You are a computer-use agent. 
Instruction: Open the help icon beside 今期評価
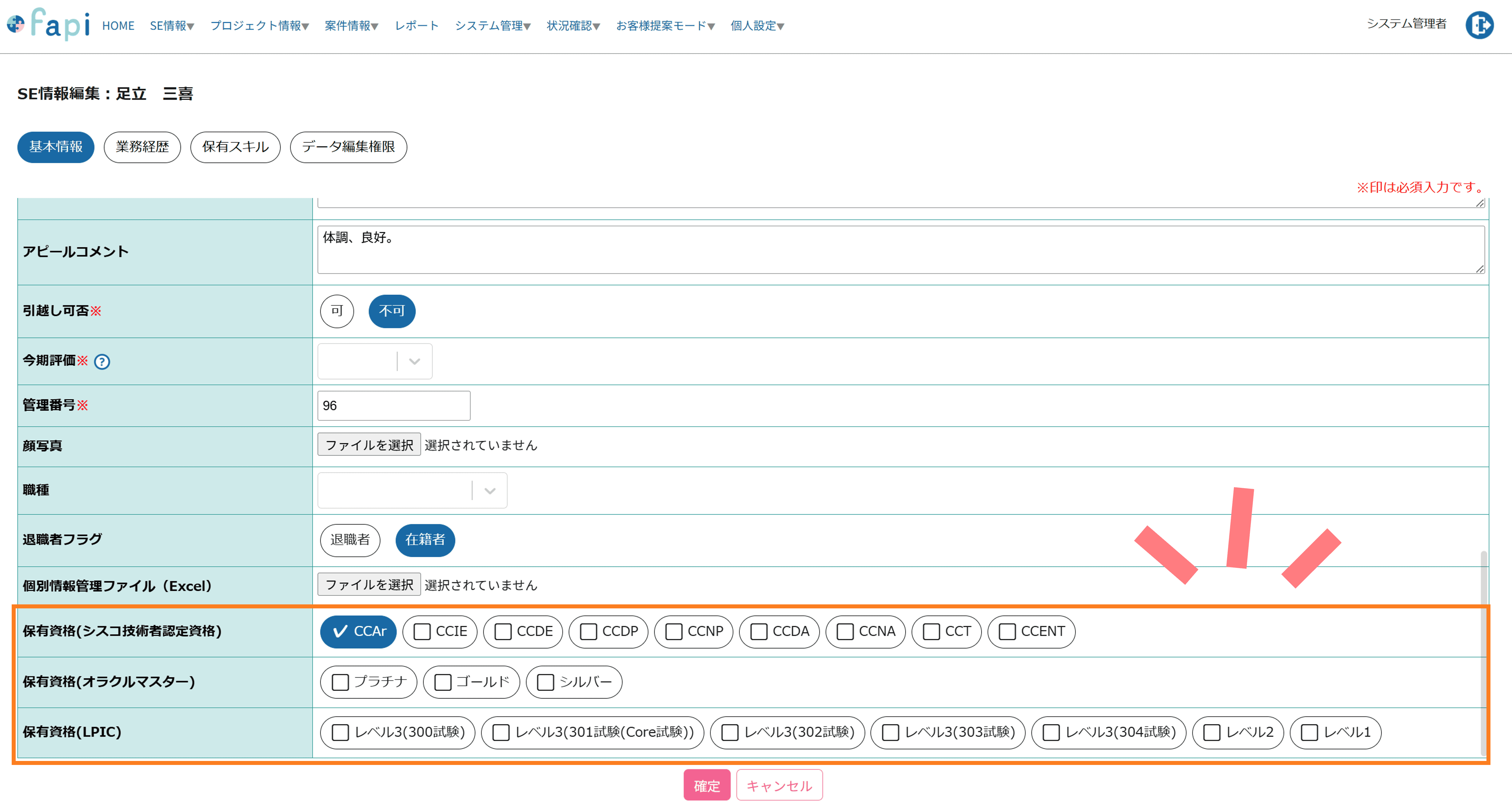coord(102,361)
